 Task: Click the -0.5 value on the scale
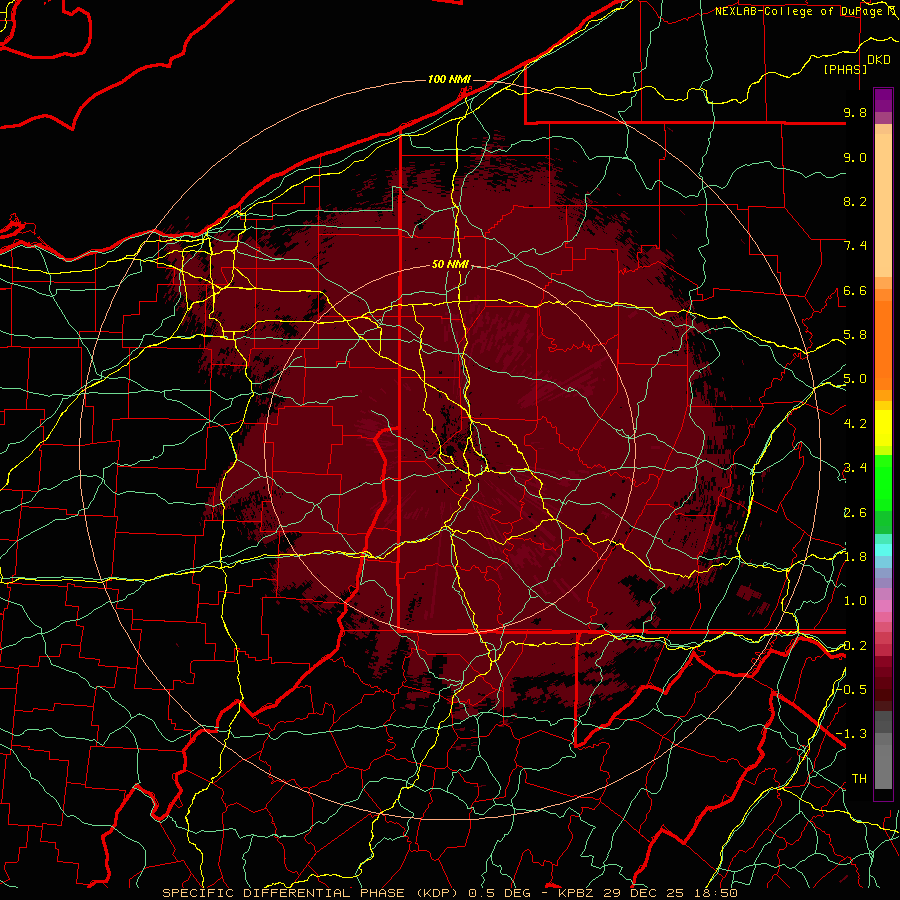point(852,689)
